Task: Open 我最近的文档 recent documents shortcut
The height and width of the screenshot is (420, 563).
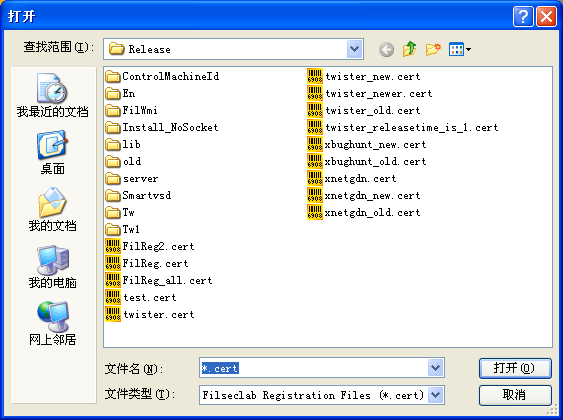Action: pos(52,95)
